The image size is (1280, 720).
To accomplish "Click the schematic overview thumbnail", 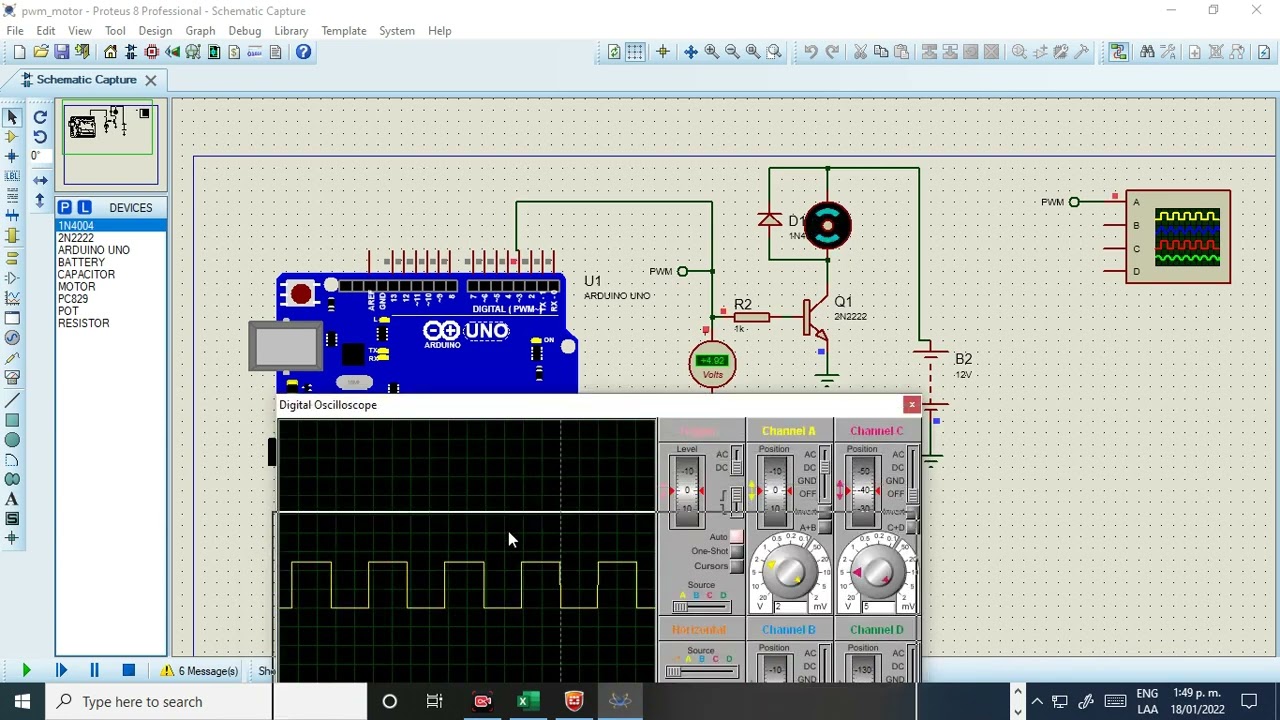I will (111, 143).
